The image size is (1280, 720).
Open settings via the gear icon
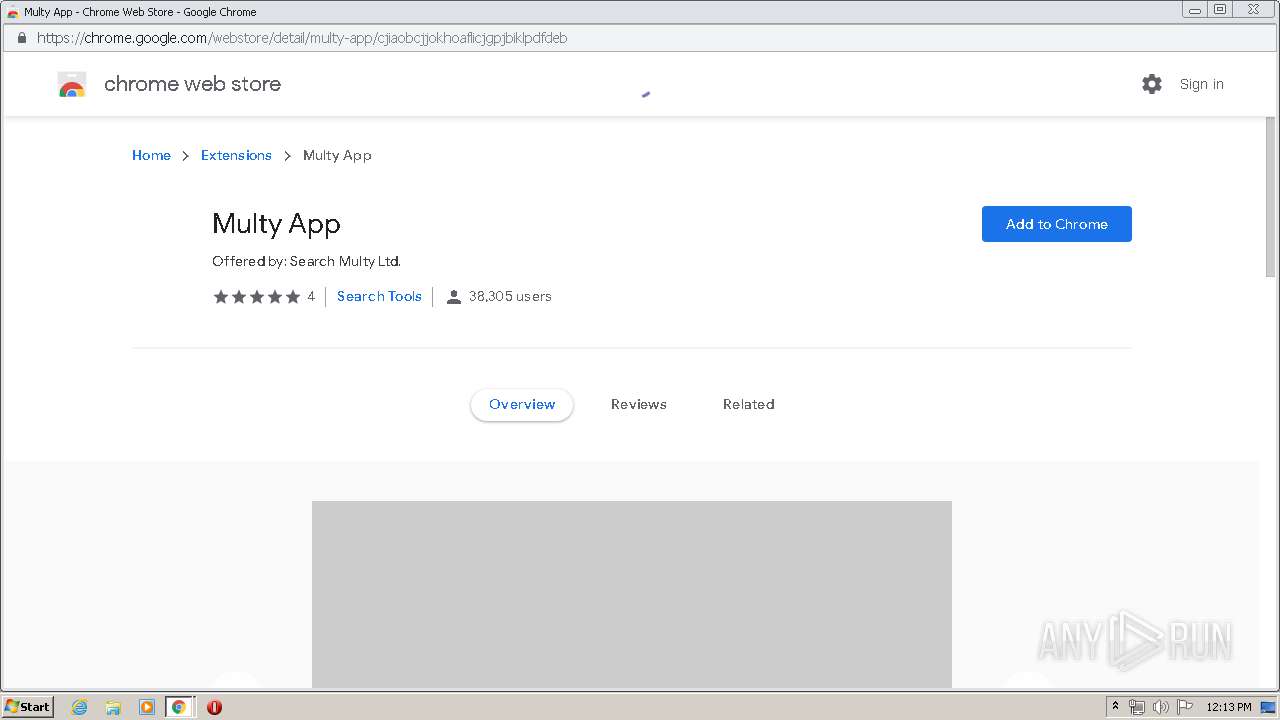click(x=1152, y=84)
